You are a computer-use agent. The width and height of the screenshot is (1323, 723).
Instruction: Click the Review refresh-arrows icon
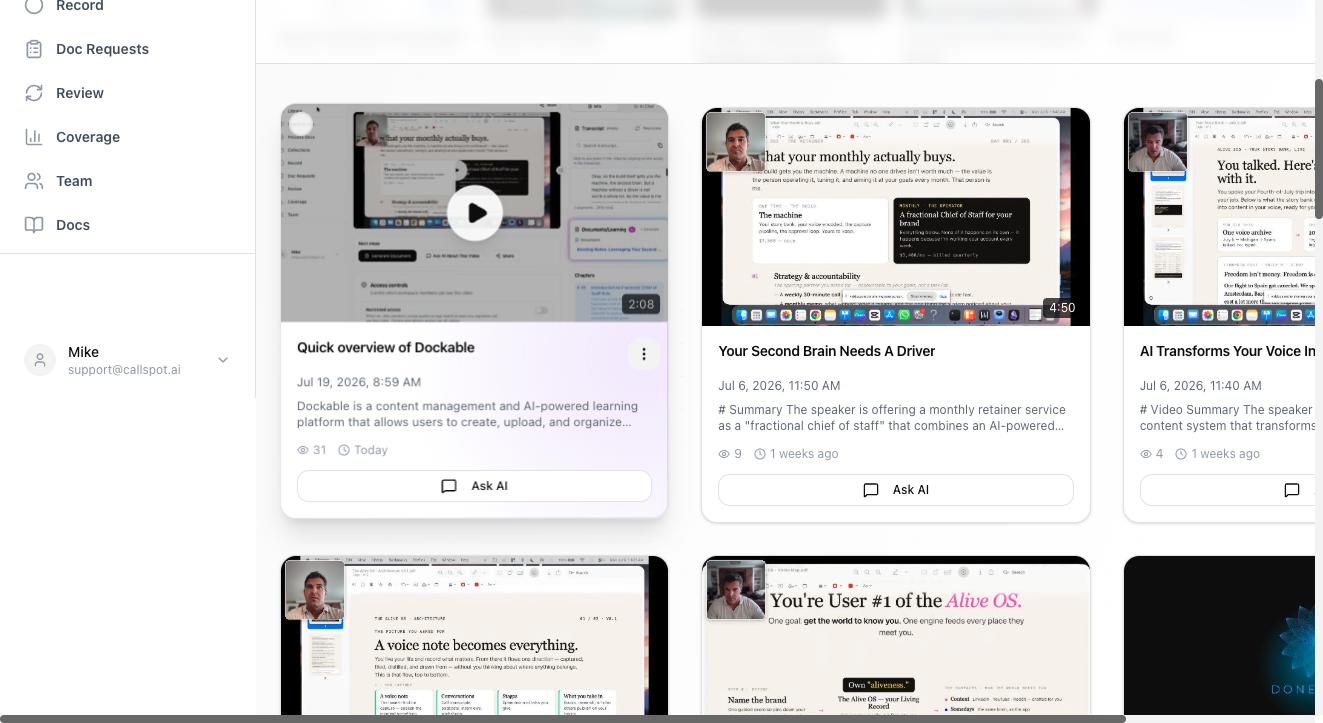[34, 93]
